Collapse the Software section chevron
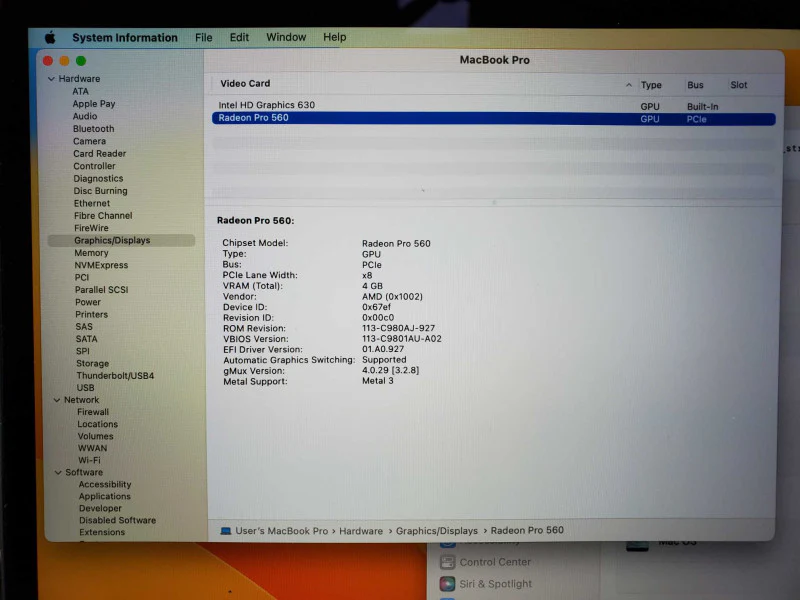This screenshot has height=600, width=800. coord(58,472)
